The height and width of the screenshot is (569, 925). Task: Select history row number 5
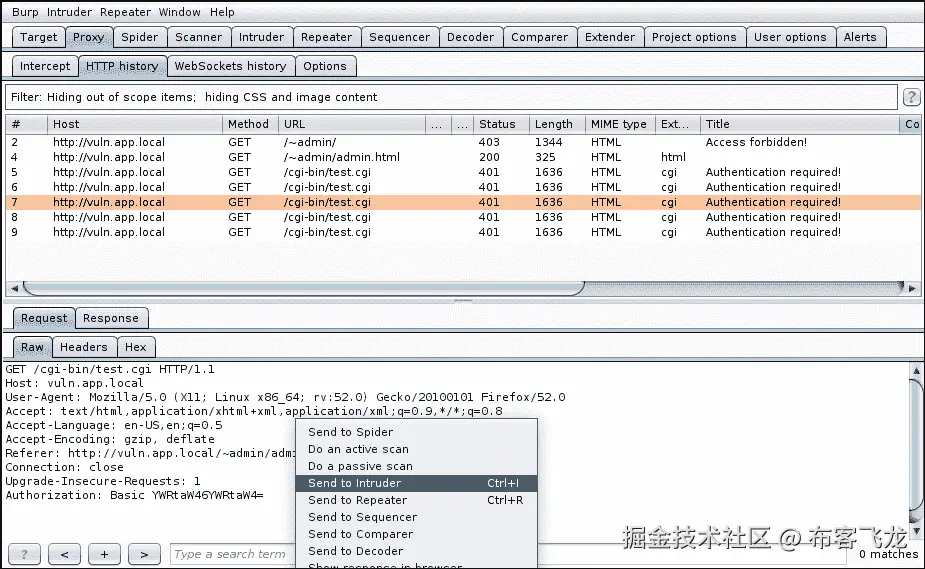coord(463,172)
